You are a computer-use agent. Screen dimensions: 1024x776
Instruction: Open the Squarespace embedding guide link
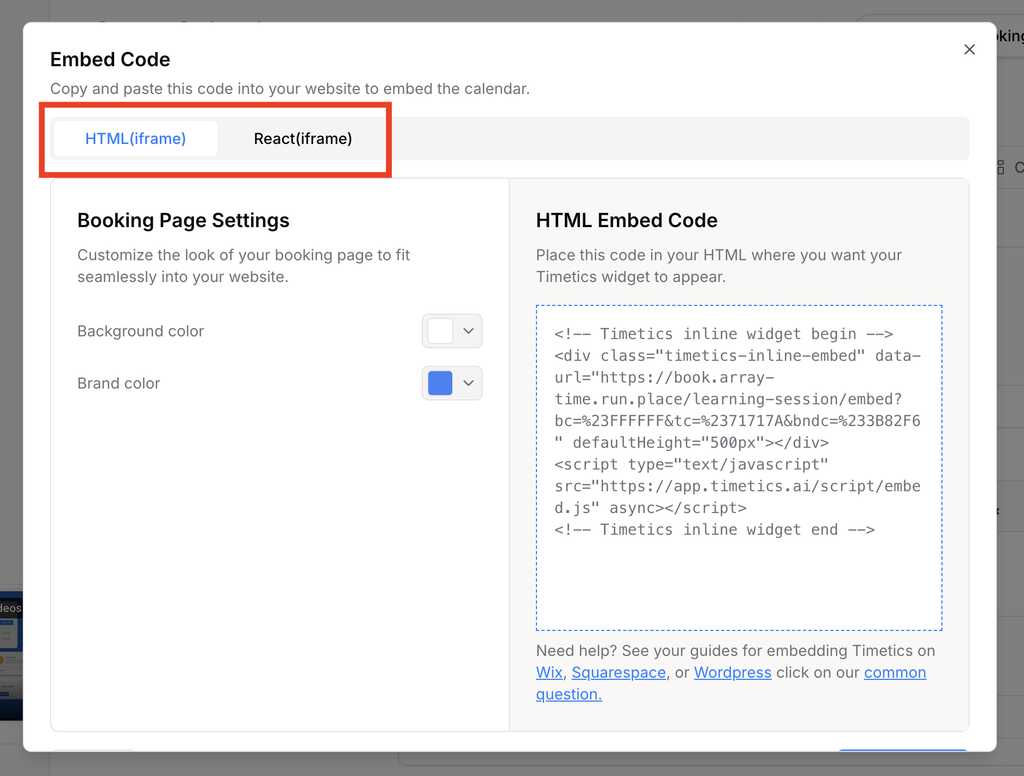pyautogui.click(x=618, y=673)
